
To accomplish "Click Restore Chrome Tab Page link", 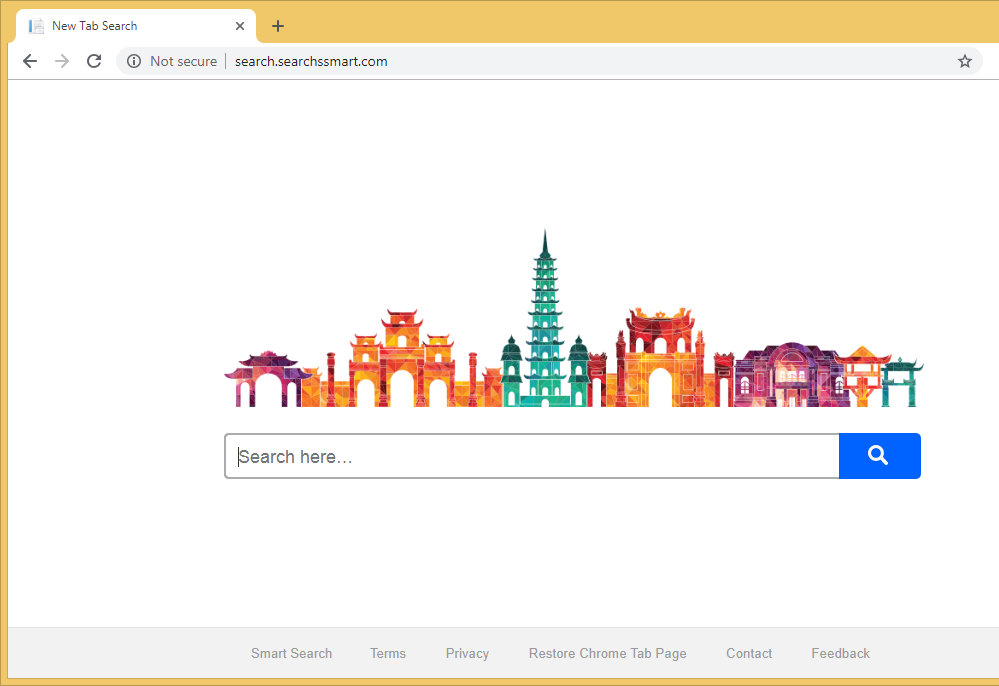I will click(x=607, y=653).
